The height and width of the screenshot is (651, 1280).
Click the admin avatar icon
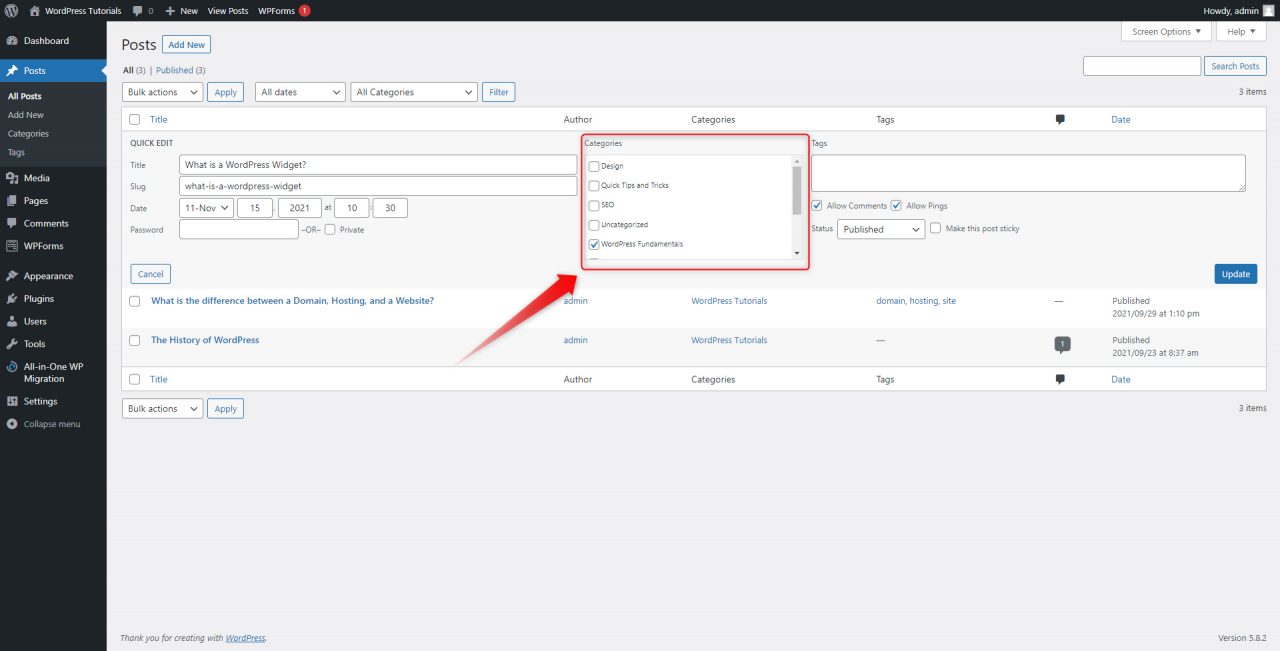pyautogui.click(x=1269, y=10)
